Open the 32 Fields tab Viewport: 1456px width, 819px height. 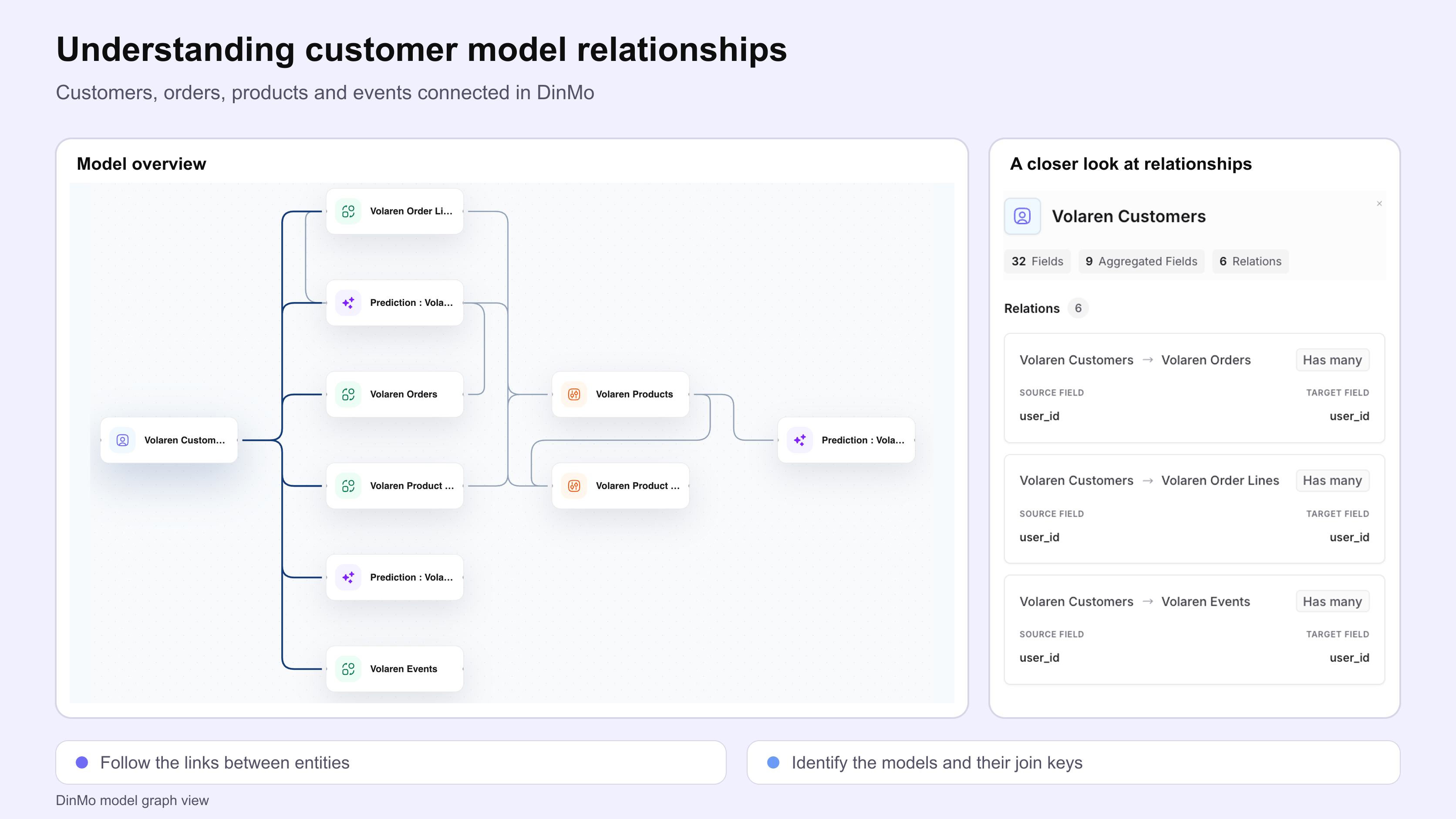[1037, 262]
